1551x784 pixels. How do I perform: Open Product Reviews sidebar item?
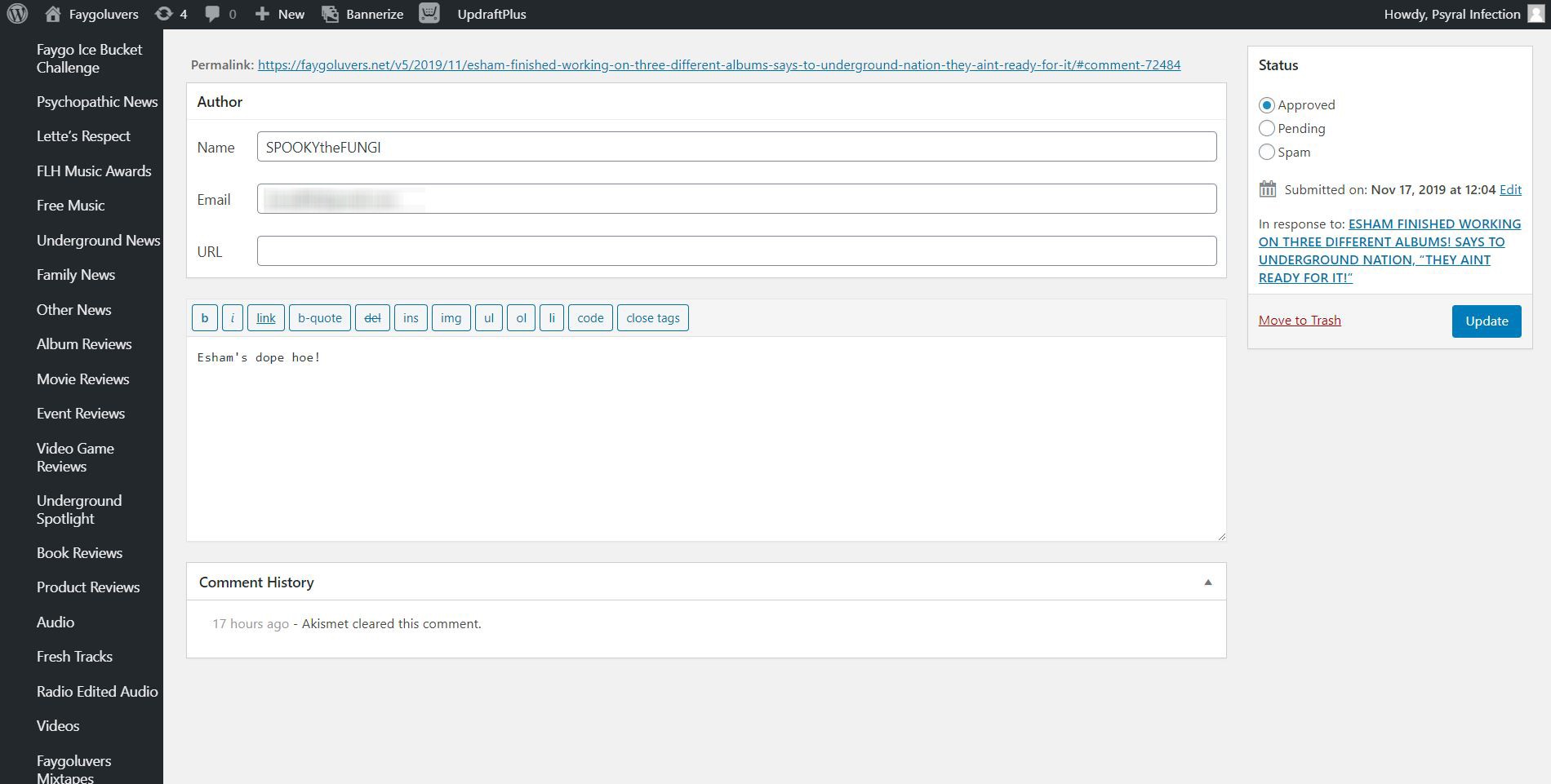coord(88,587)
